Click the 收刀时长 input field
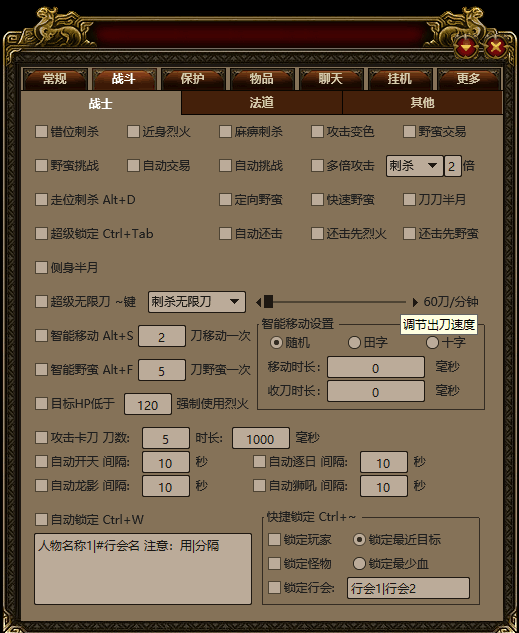This screenshot has height=633, width=519. pyautogui.click(x=376, y=391)
